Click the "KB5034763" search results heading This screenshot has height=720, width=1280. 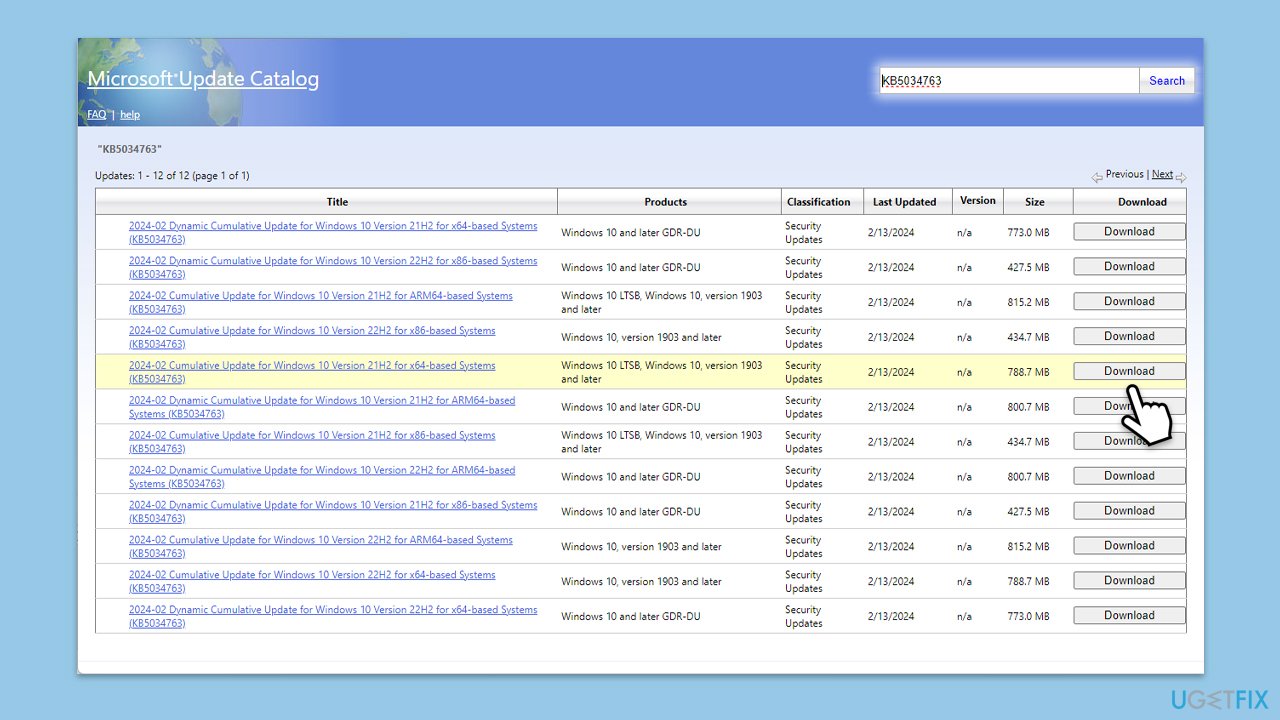point(129,149)
